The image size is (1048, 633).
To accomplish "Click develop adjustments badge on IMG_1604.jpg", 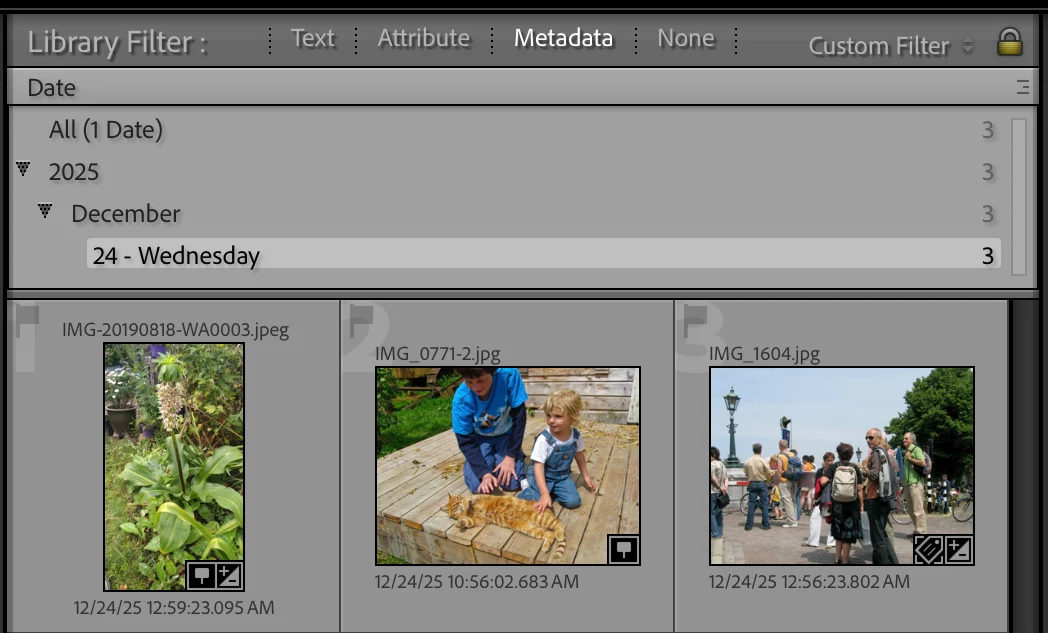I will pyautogui.click(x=958, y=550).
